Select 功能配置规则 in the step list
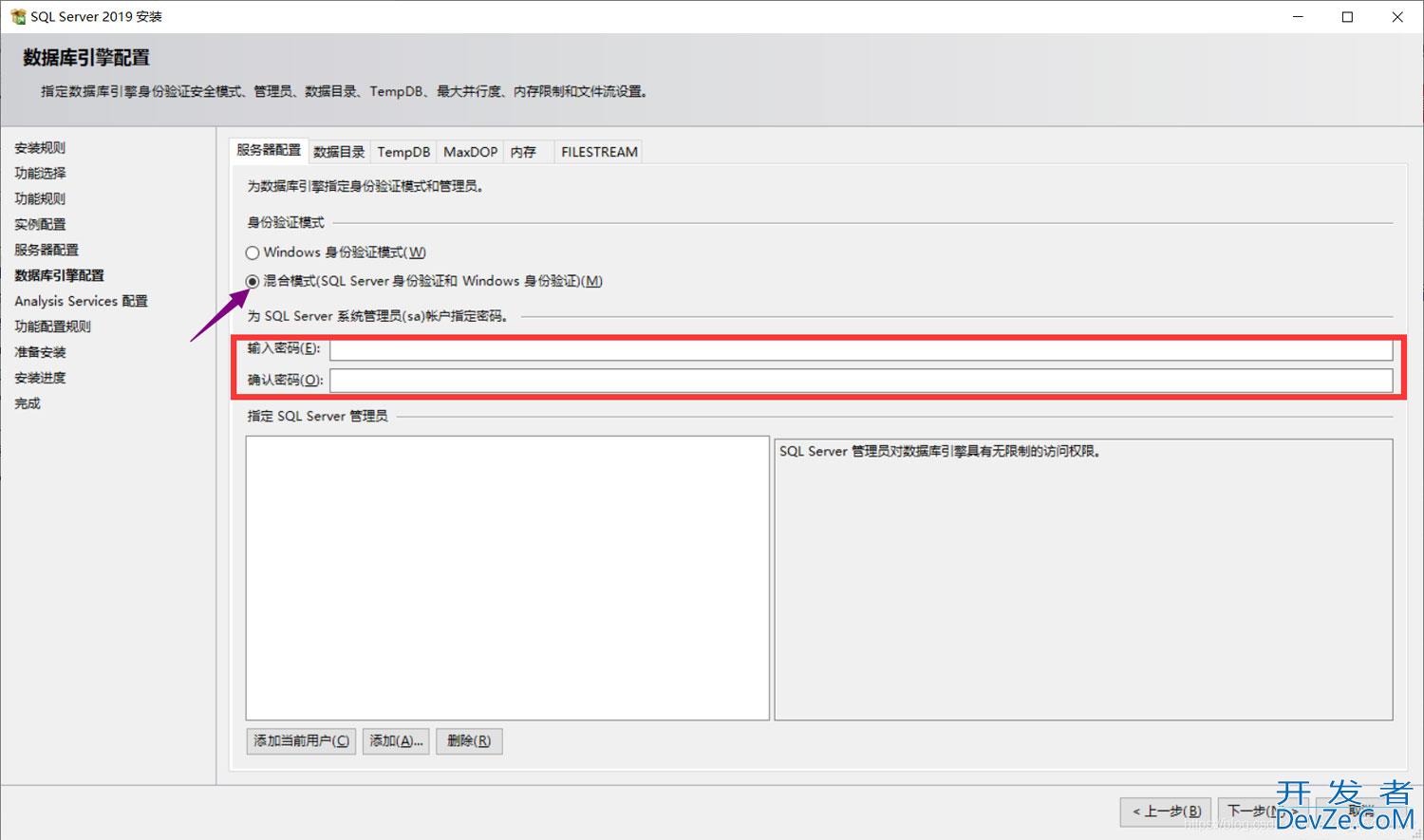The height and width of the screenshot is (840, 1424). [52, 327]
